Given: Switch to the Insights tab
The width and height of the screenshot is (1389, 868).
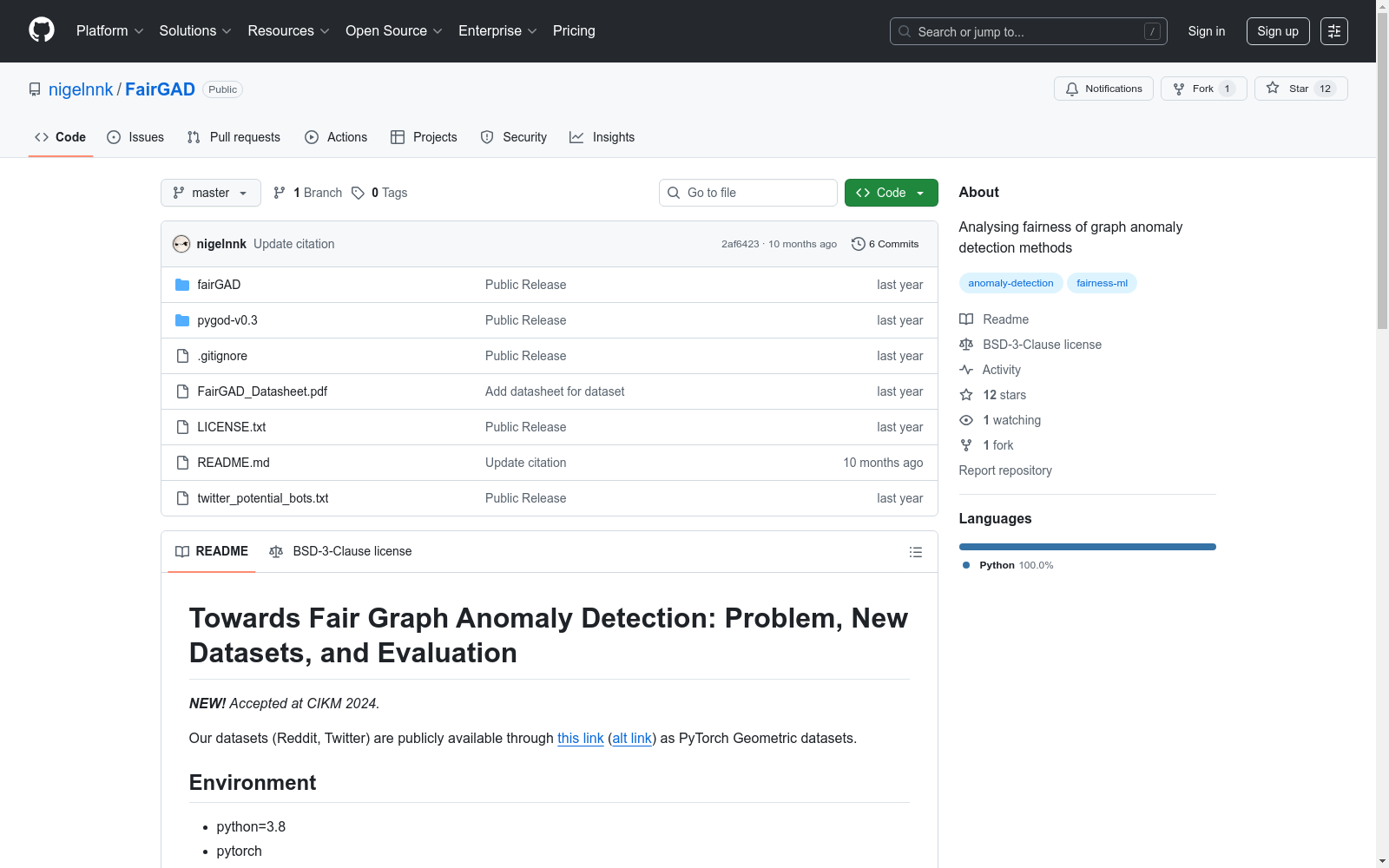Looking at the screenshot, I should coord(602,137).
